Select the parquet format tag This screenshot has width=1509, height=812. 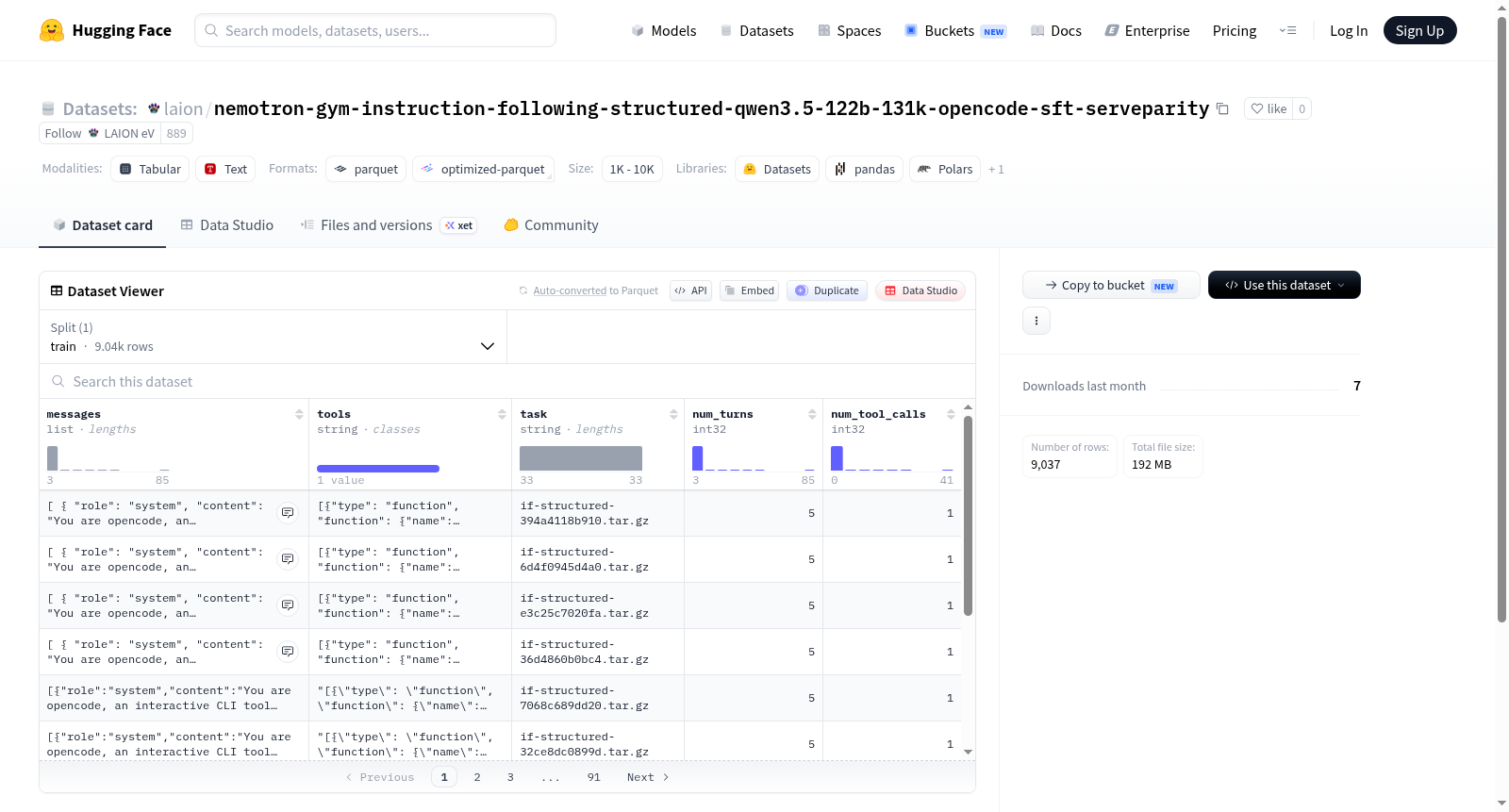tap(366, 169)
